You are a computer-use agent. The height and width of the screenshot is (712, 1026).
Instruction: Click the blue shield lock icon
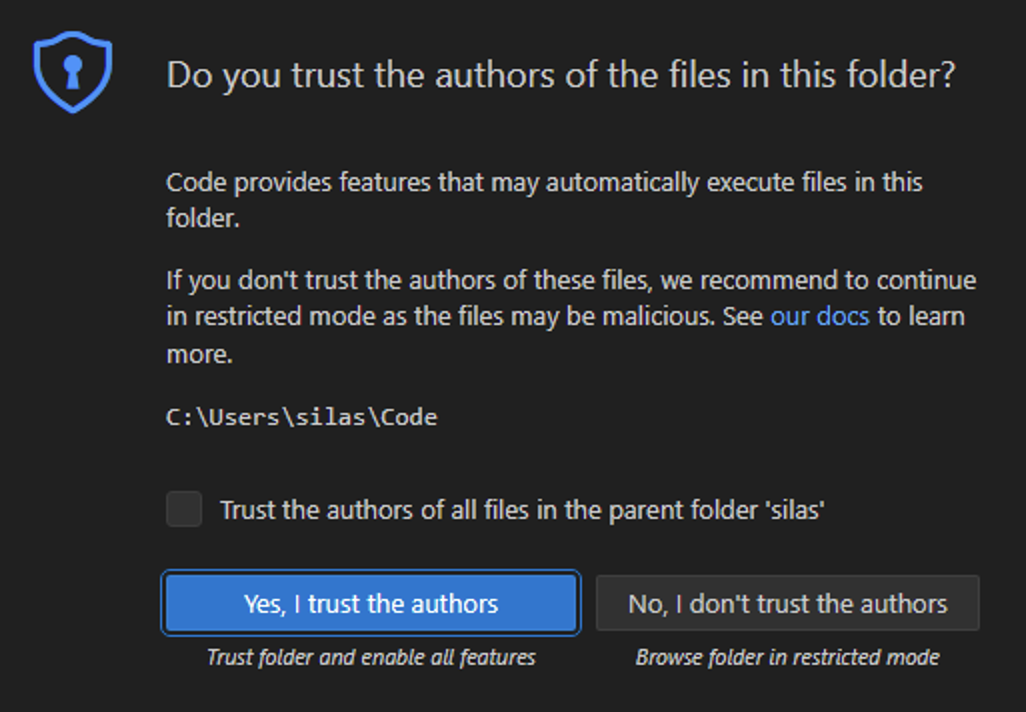(x=72, y=71)
